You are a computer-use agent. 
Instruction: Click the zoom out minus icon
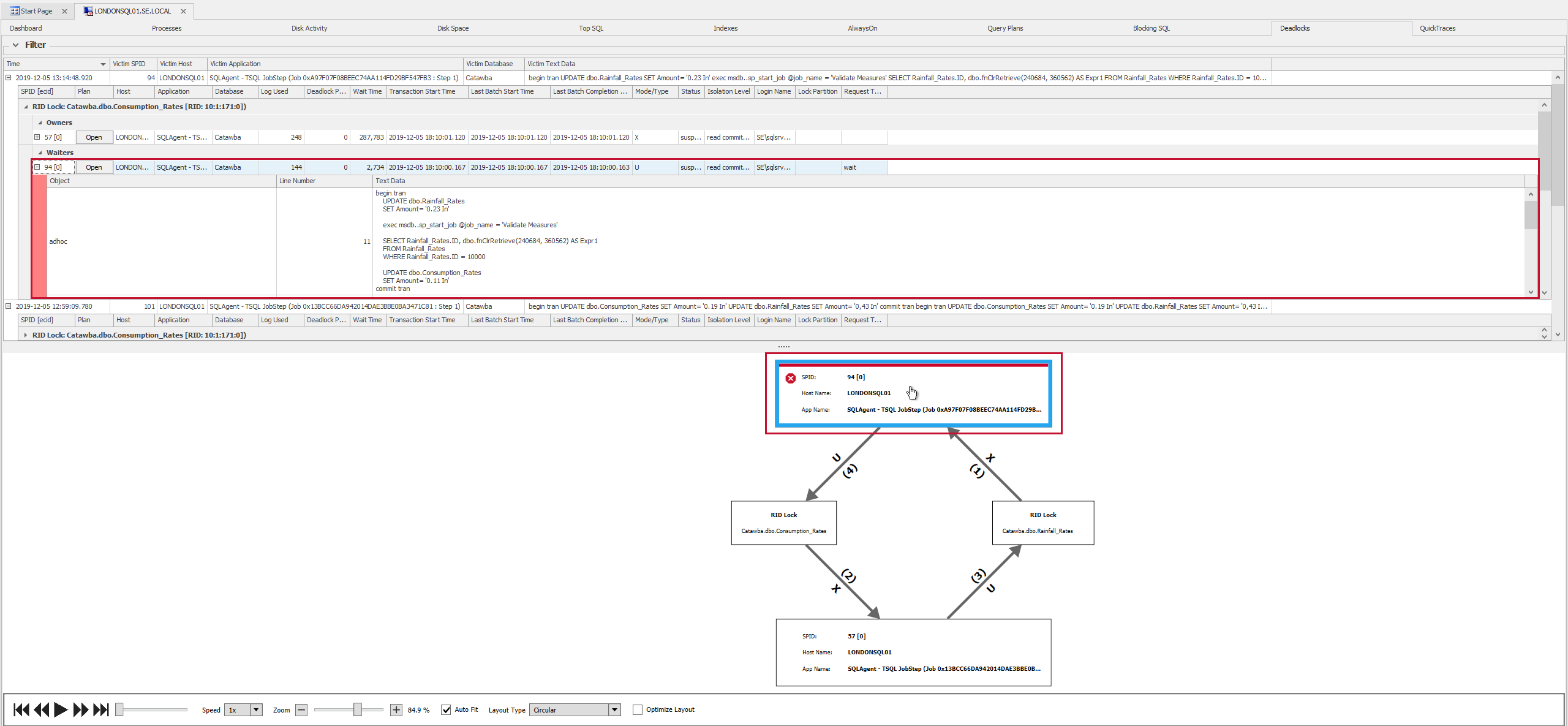[301, 709]
